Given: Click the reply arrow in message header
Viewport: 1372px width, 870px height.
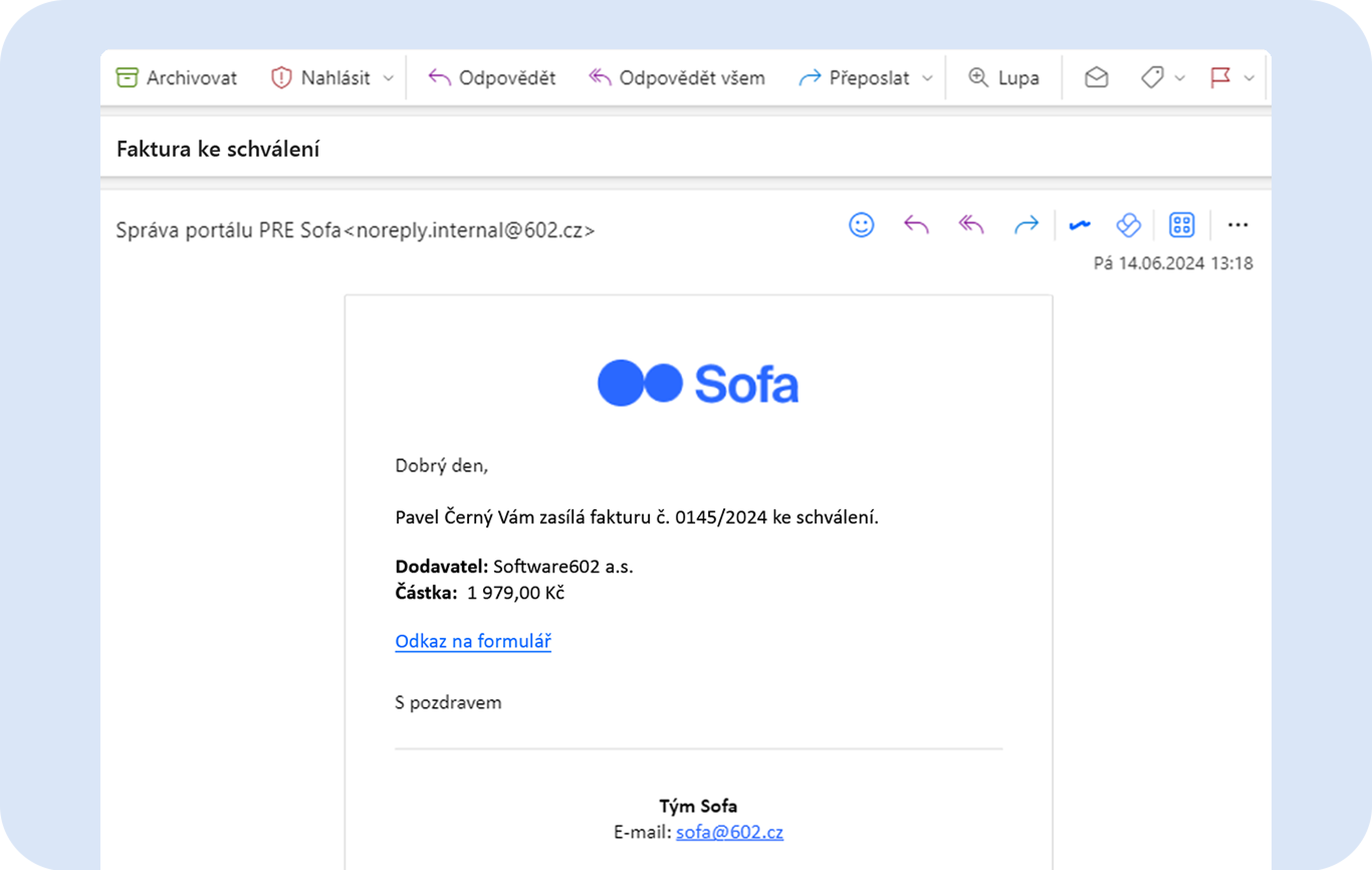Looking at the screenshot, I should coord(916,225).
